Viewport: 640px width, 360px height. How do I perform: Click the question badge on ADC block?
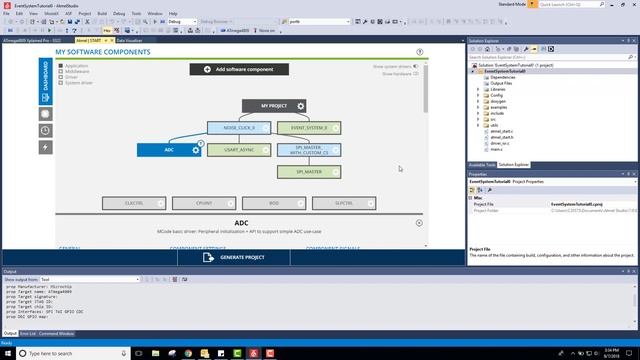click(x=201, y=143)
